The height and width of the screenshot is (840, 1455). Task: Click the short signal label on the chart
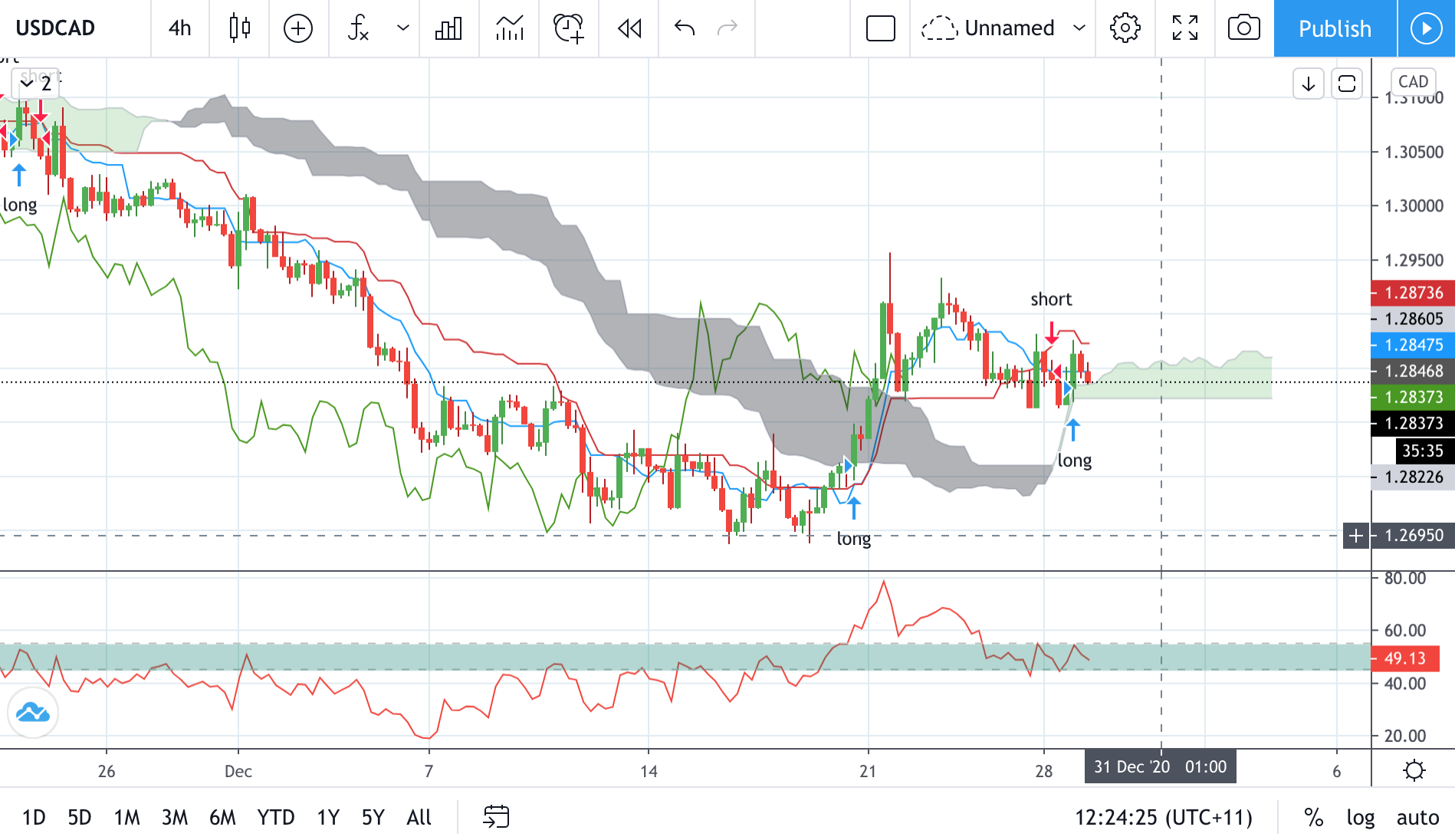pyautogui.click(x=1051, y=300)
